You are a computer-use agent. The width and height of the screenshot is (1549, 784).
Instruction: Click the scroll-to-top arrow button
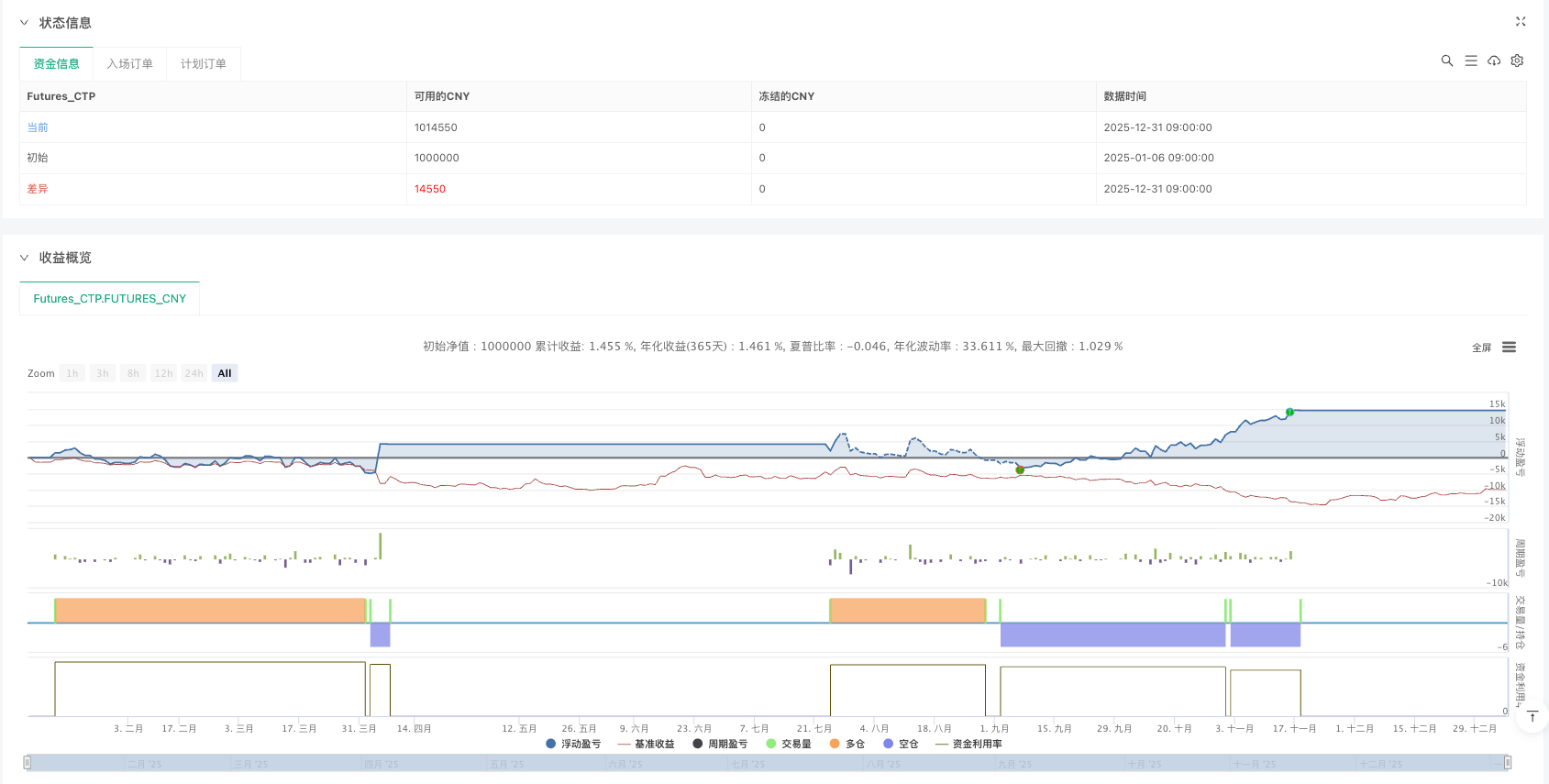click(1532, 717)
